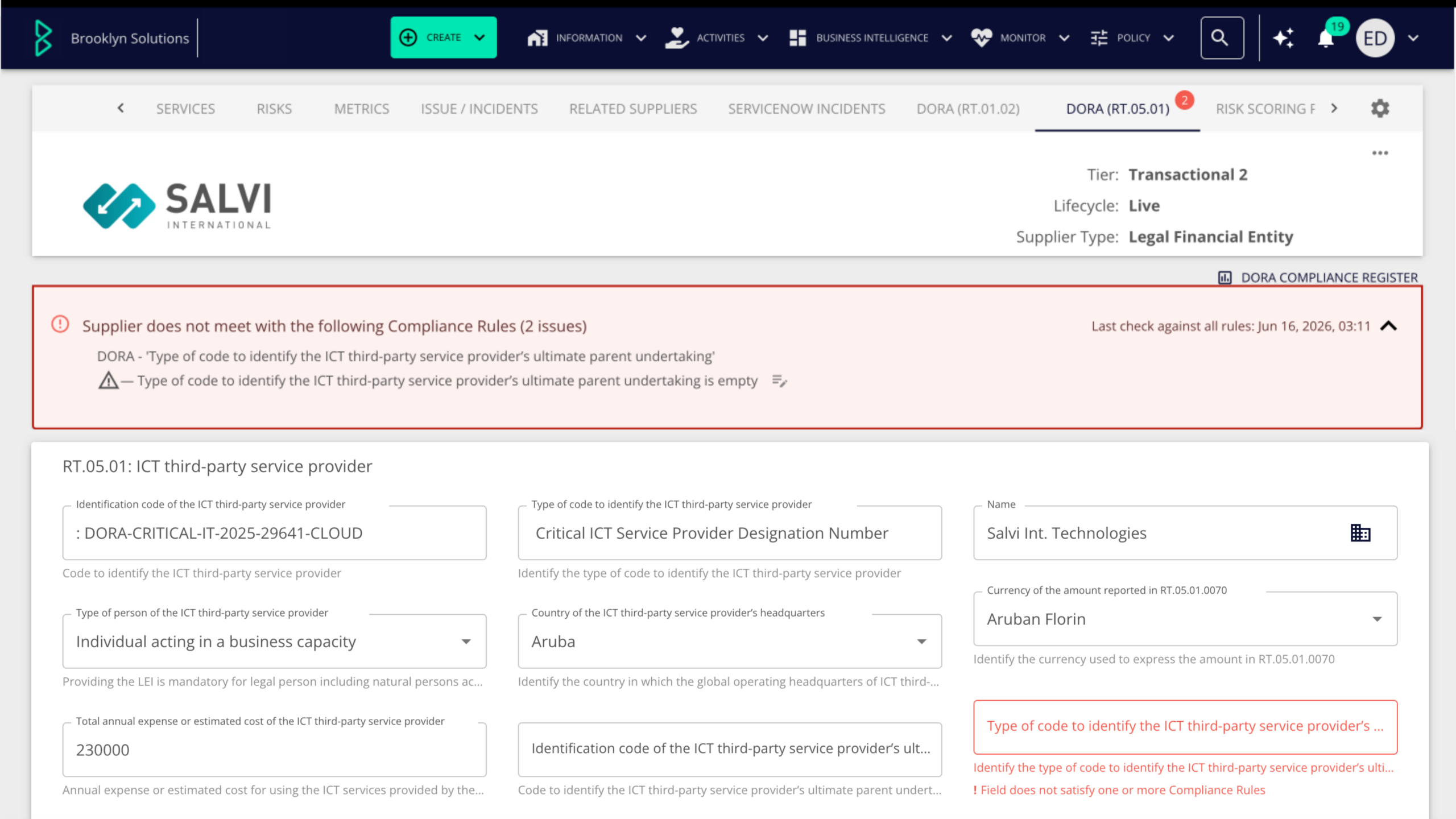Expand the Monitor menu chevron
The width and height of the screenshot is (1456, 819).
click(x=1064, y=38)
